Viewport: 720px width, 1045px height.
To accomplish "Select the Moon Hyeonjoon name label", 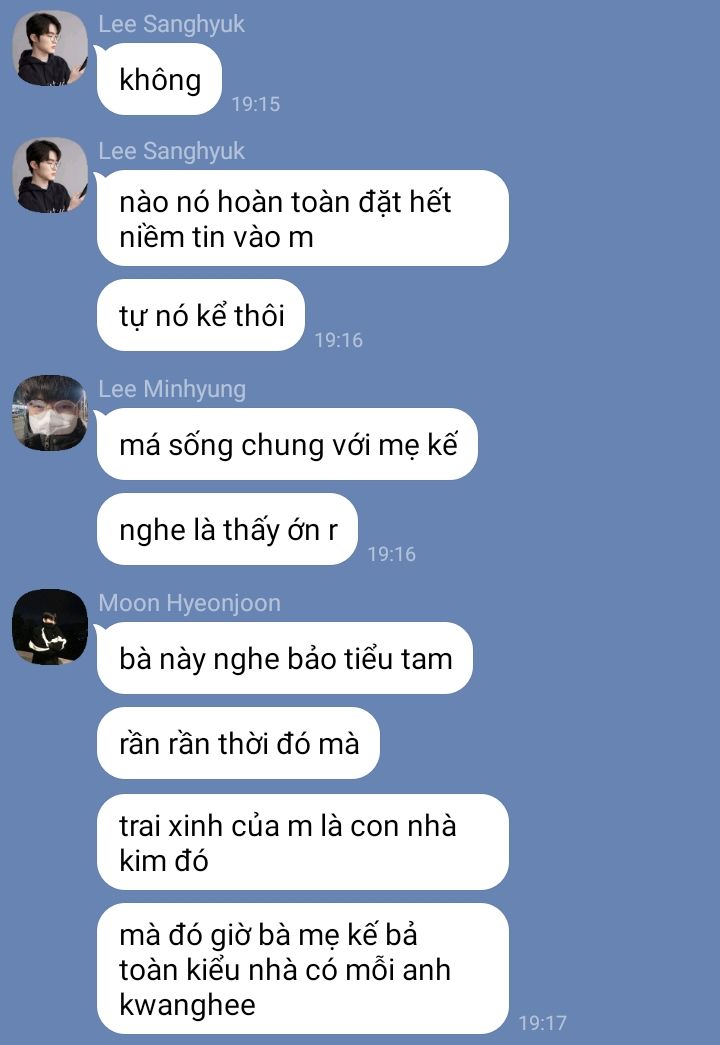I will [189, 603].
